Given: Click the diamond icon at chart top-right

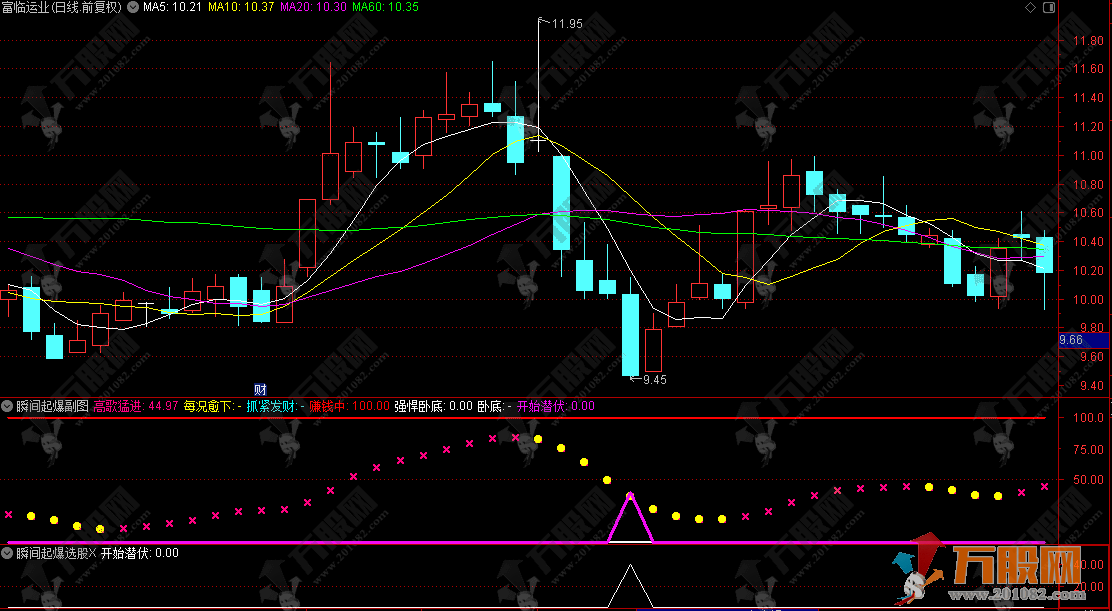Looking at the screenshot, I should [x=1030, y=7].
